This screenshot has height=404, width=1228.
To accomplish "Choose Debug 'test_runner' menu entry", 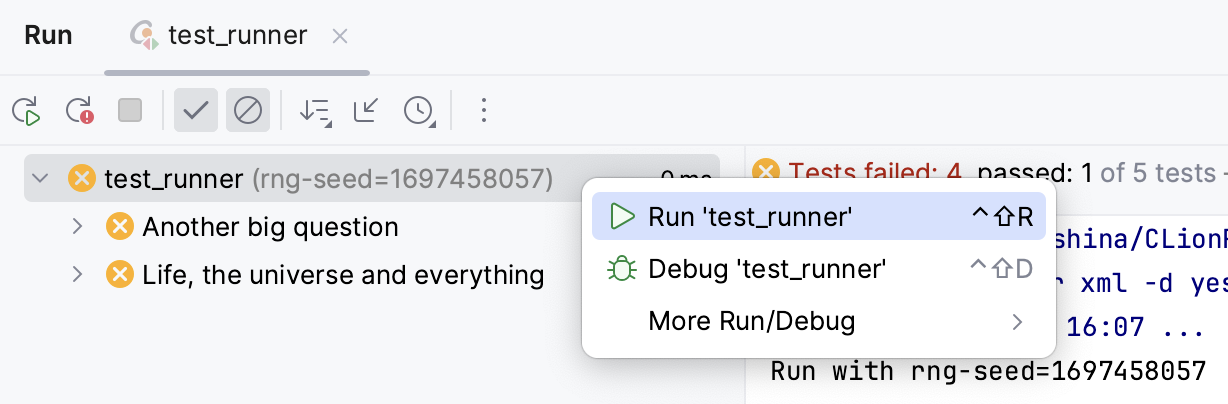I will (767, 269).
